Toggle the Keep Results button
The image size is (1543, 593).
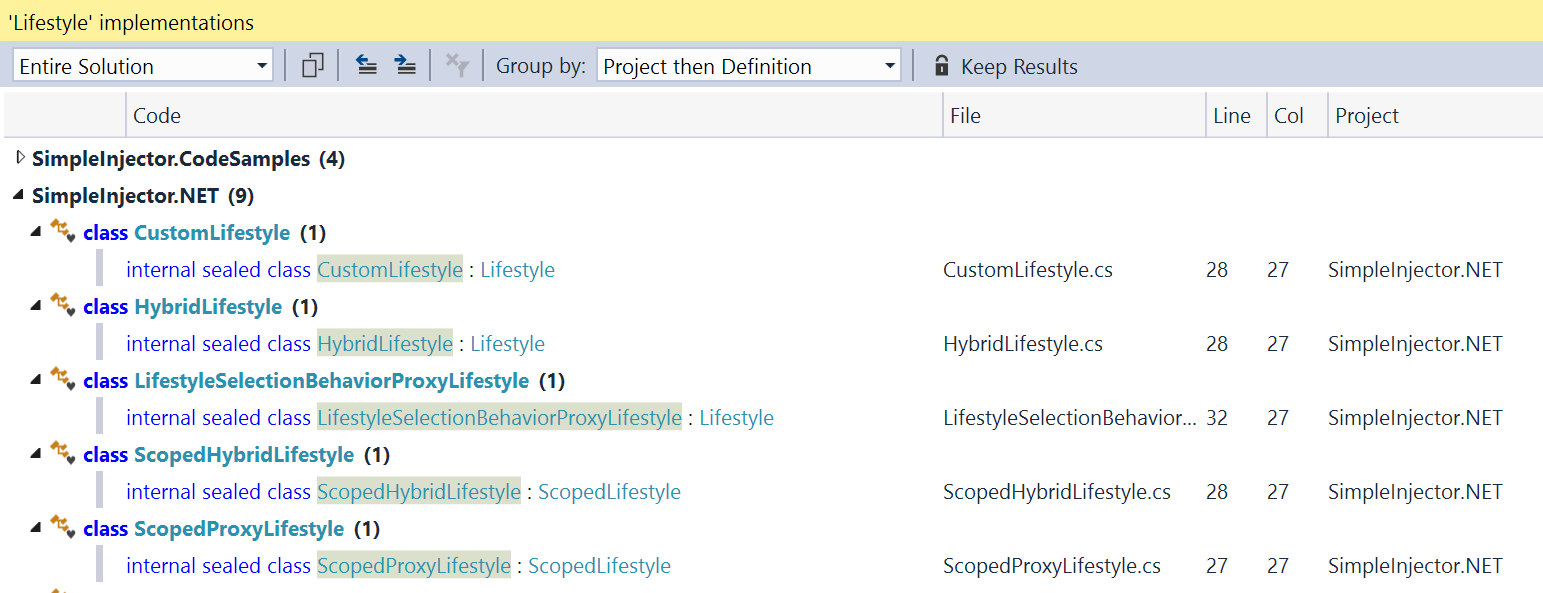pos(1005,66)
